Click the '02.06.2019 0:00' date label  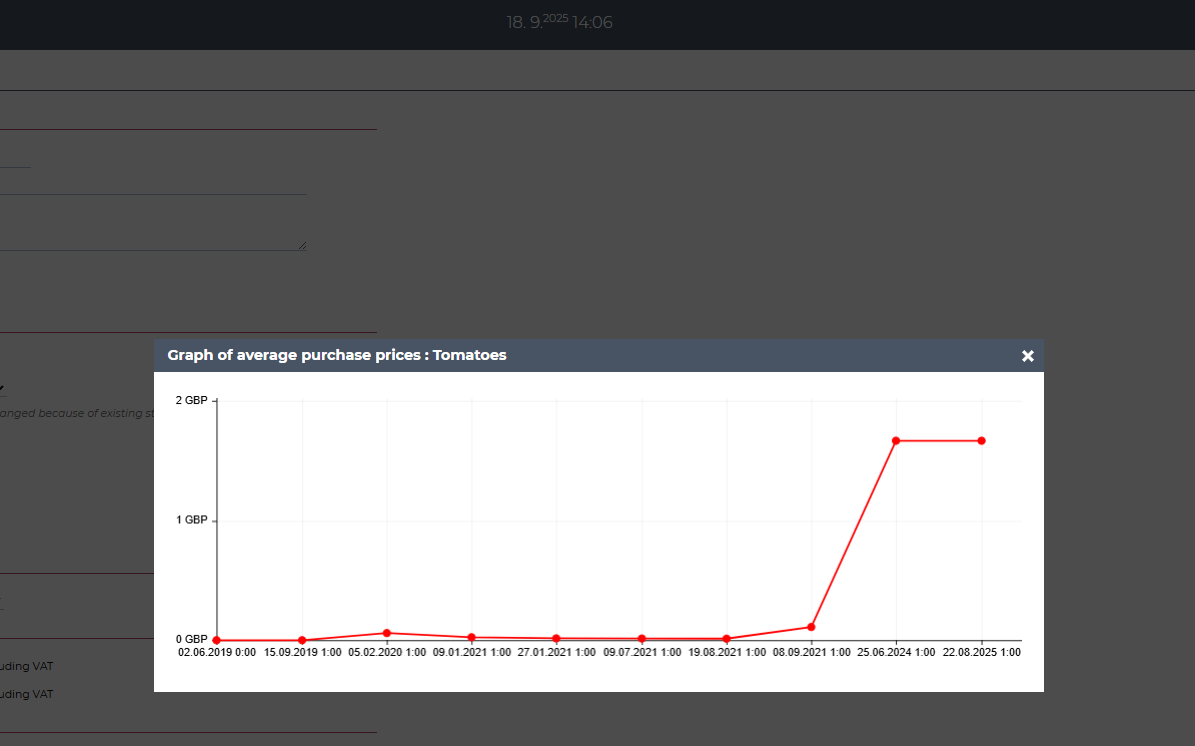pyautogui.click(x=217, y=652)
